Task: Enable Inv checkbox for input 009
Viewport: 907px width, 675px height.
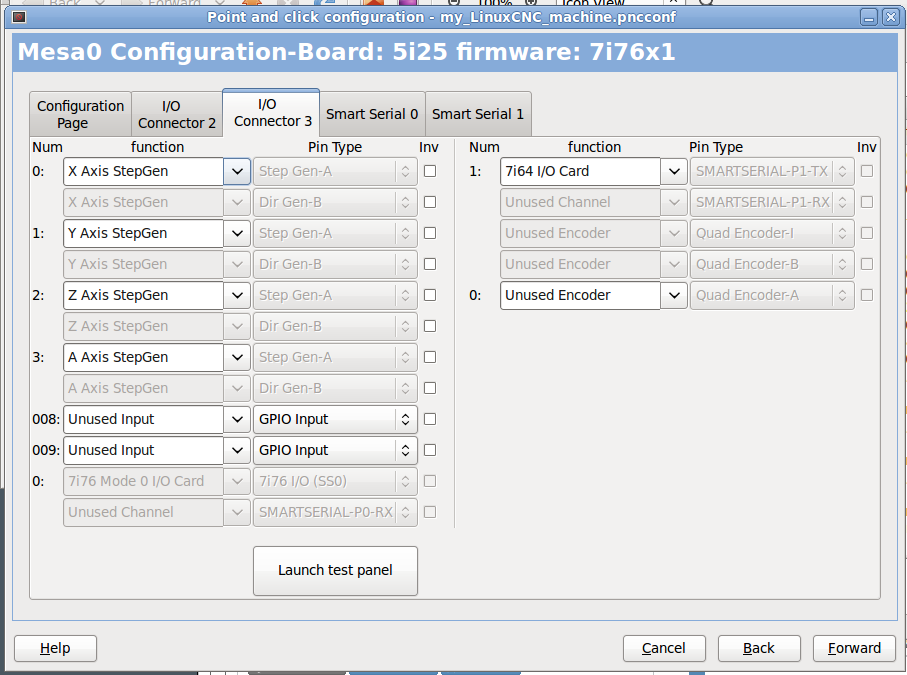Action: coord(430,450)
